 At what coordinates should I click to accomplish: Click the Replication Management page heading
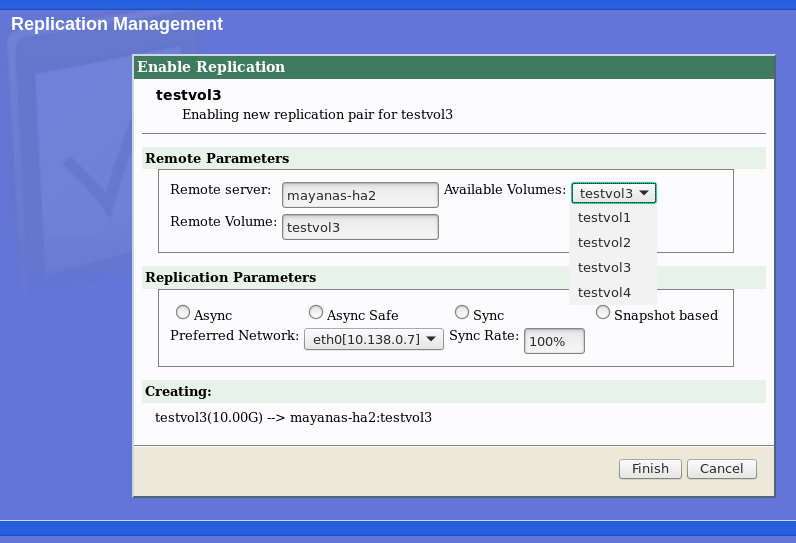point(117,24)
